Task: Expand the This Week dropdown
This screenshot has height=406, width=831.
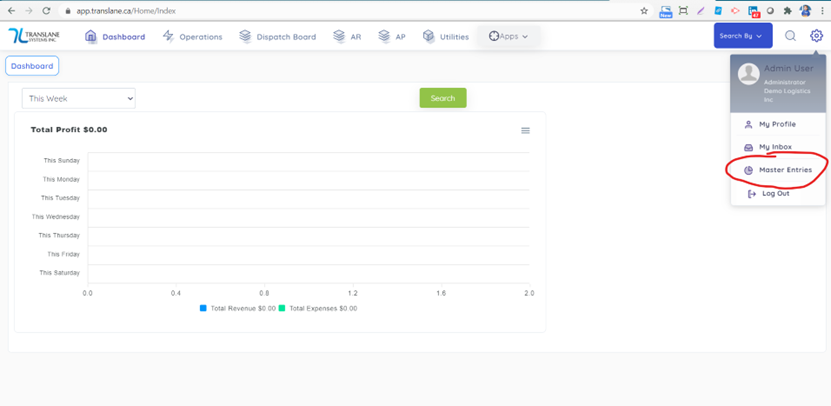Action: [x=78, y=98]
